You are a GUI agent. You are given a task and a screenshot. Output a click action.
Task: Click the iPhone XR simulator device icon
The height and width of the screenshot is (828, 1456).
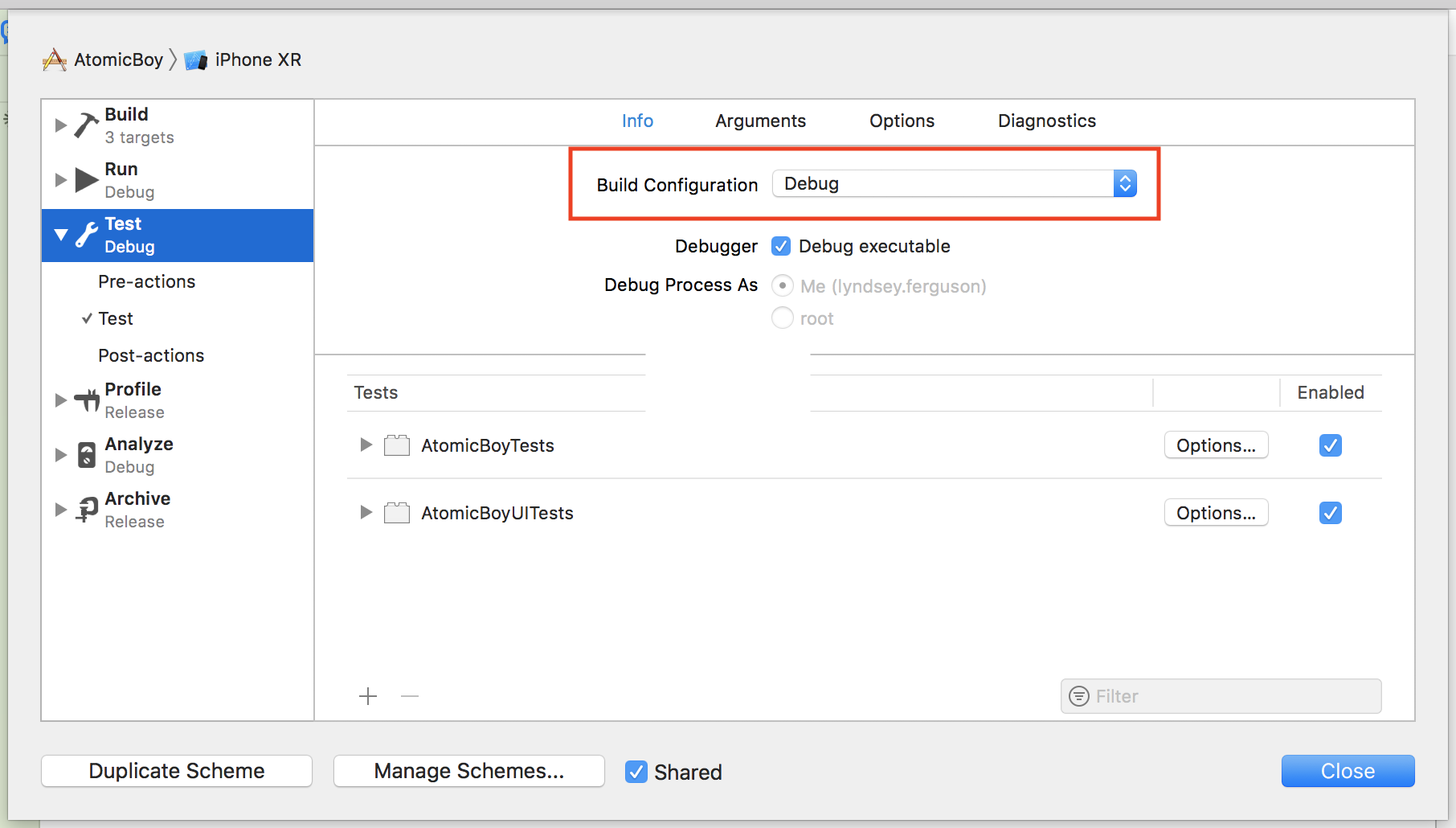point(195,60)
